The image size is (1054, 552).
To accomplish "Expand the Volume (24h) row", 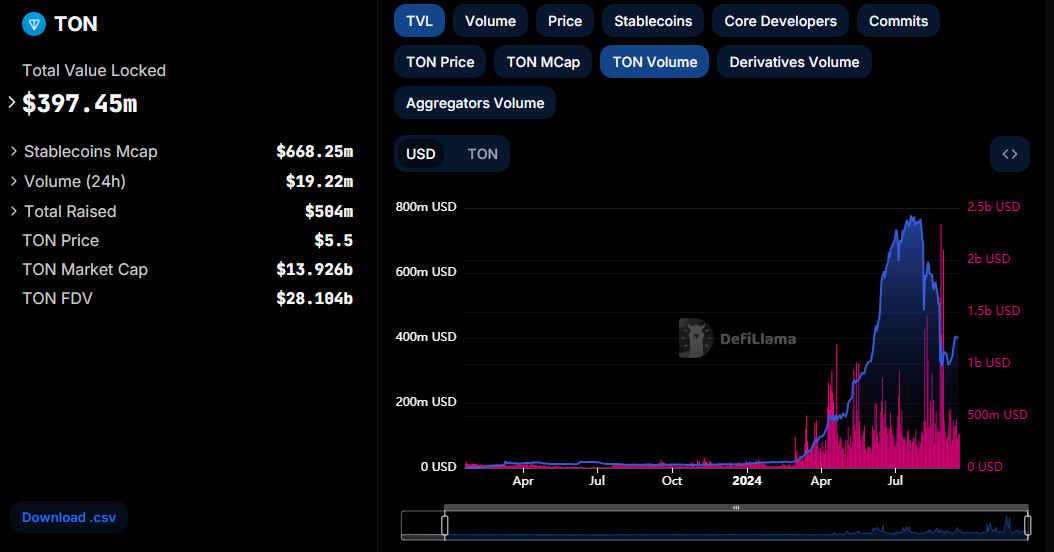I will (14, 181).
